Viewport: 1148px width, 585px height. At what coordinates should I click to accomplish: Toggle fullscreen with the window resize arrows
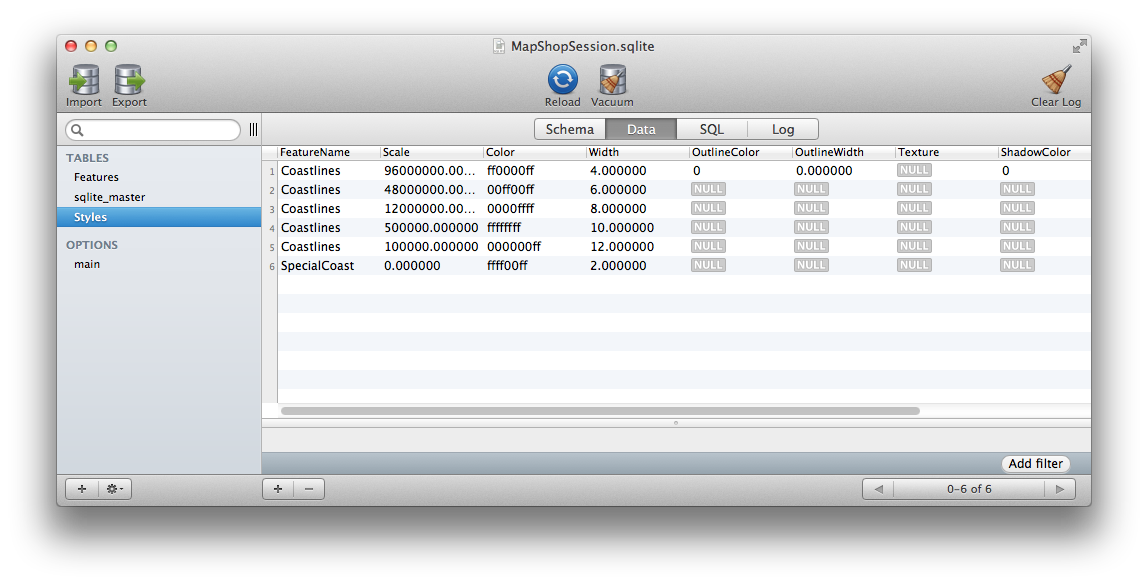pos(1079,46)
